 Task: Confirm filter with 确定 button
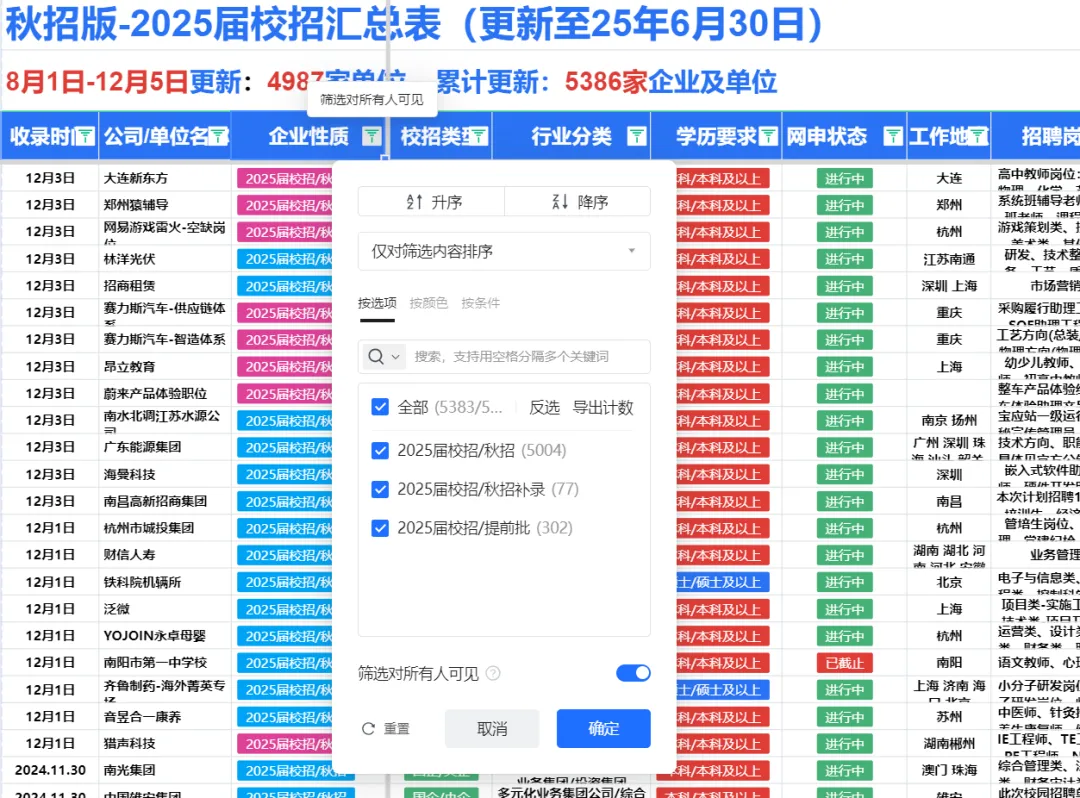pyautogui.click(x=603, y=728)
